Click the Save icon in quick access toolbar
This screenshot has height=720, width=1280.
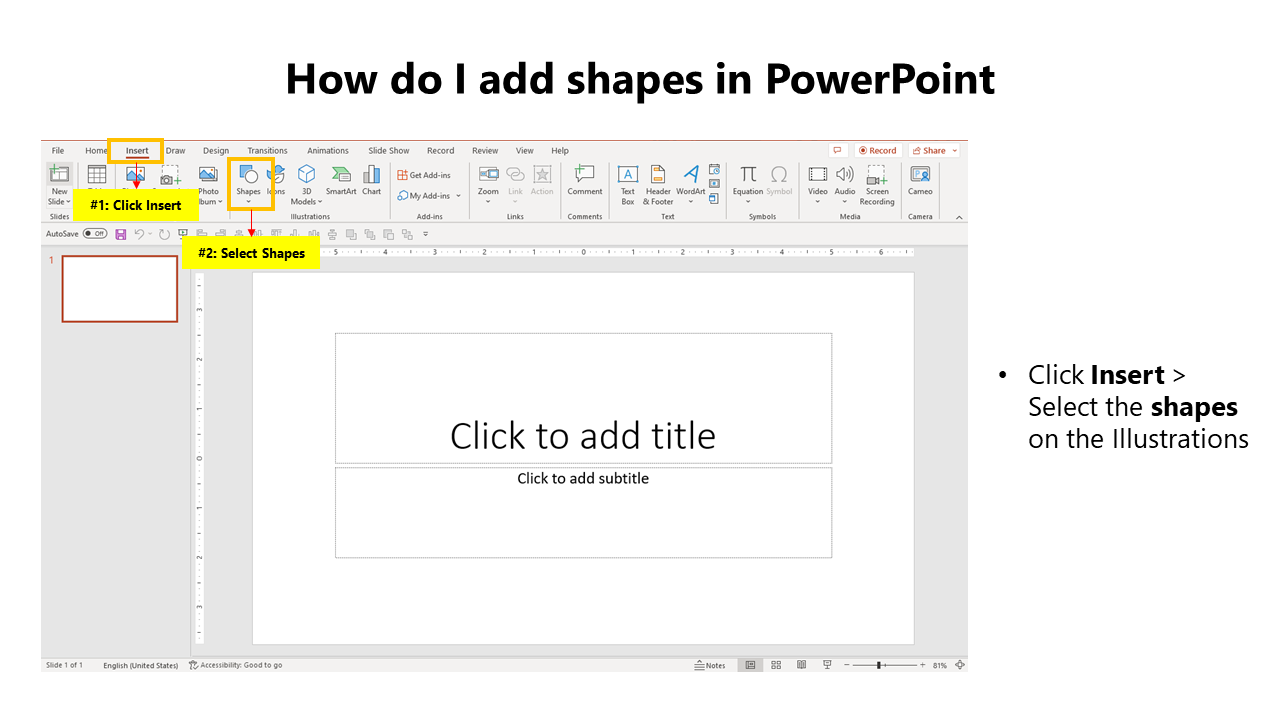[x=121, y=234]
